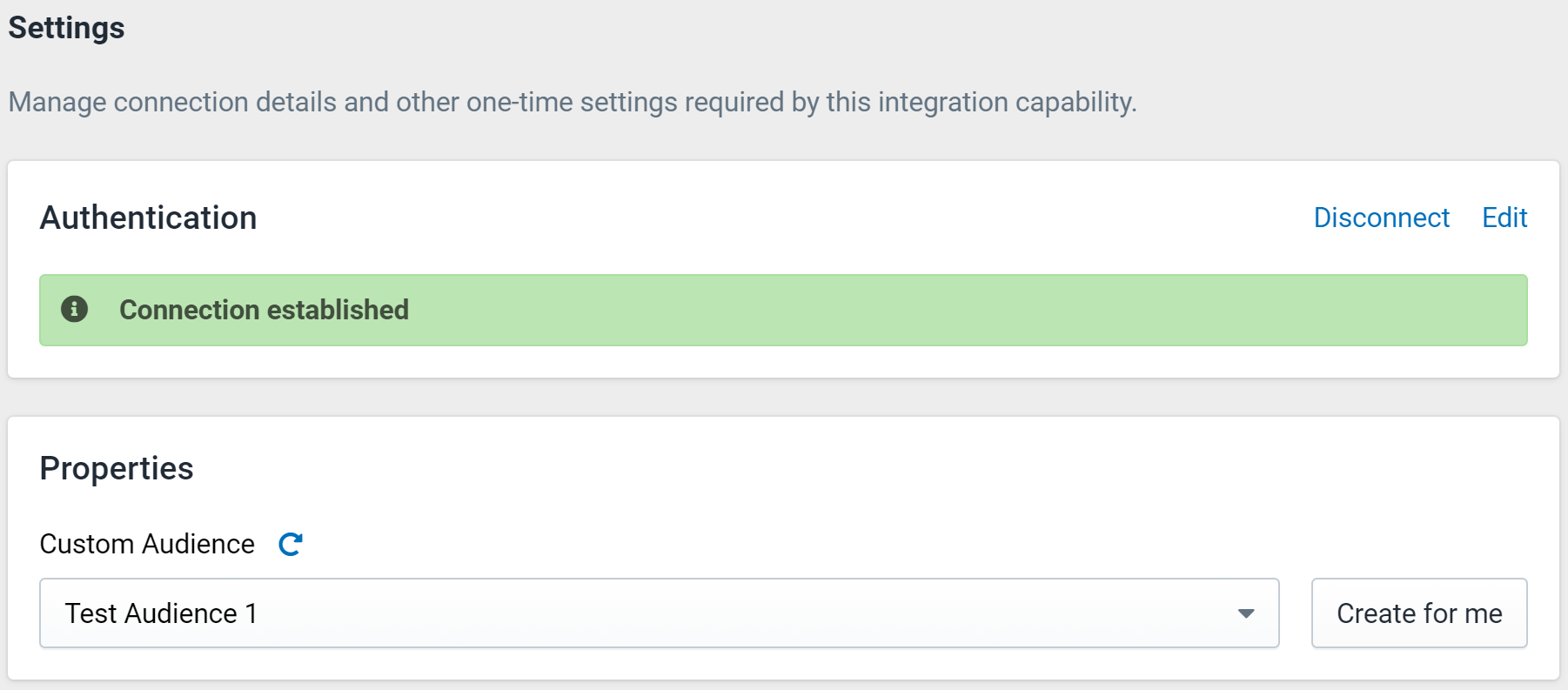1568x690 pixels.
Task: Refresh the Custom Audience list
Action: coord(291,545)
